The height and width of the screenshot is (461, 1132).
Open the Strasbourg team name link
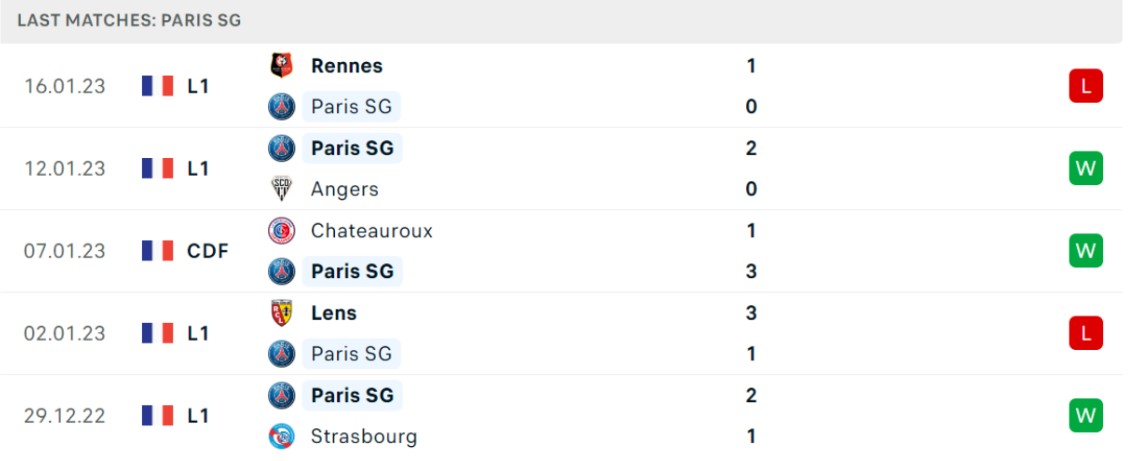tap(364, 436)
